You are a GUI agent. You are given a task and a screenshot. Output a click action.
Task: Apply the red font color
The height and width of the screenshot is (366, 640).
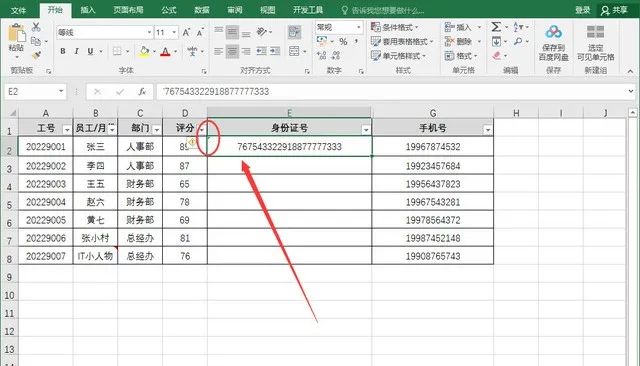point(165,51)
